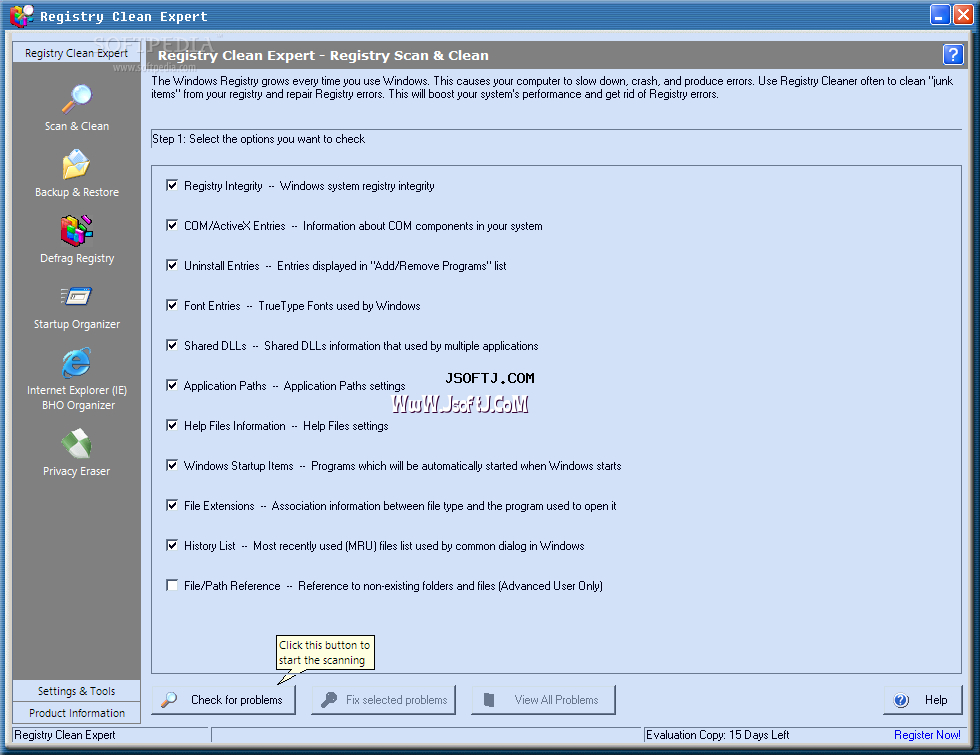Close the Registry Clean Expert window
The width and height of the screenshot is (980, 755).
963,15
